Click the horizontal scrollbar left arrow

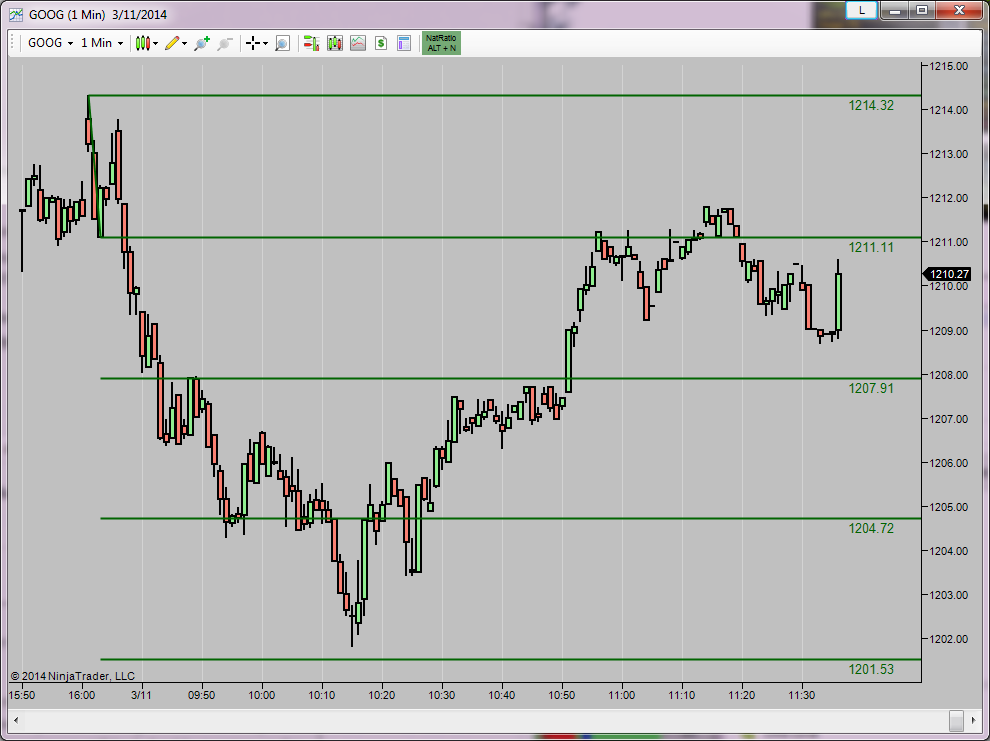[x=16, y=720]
